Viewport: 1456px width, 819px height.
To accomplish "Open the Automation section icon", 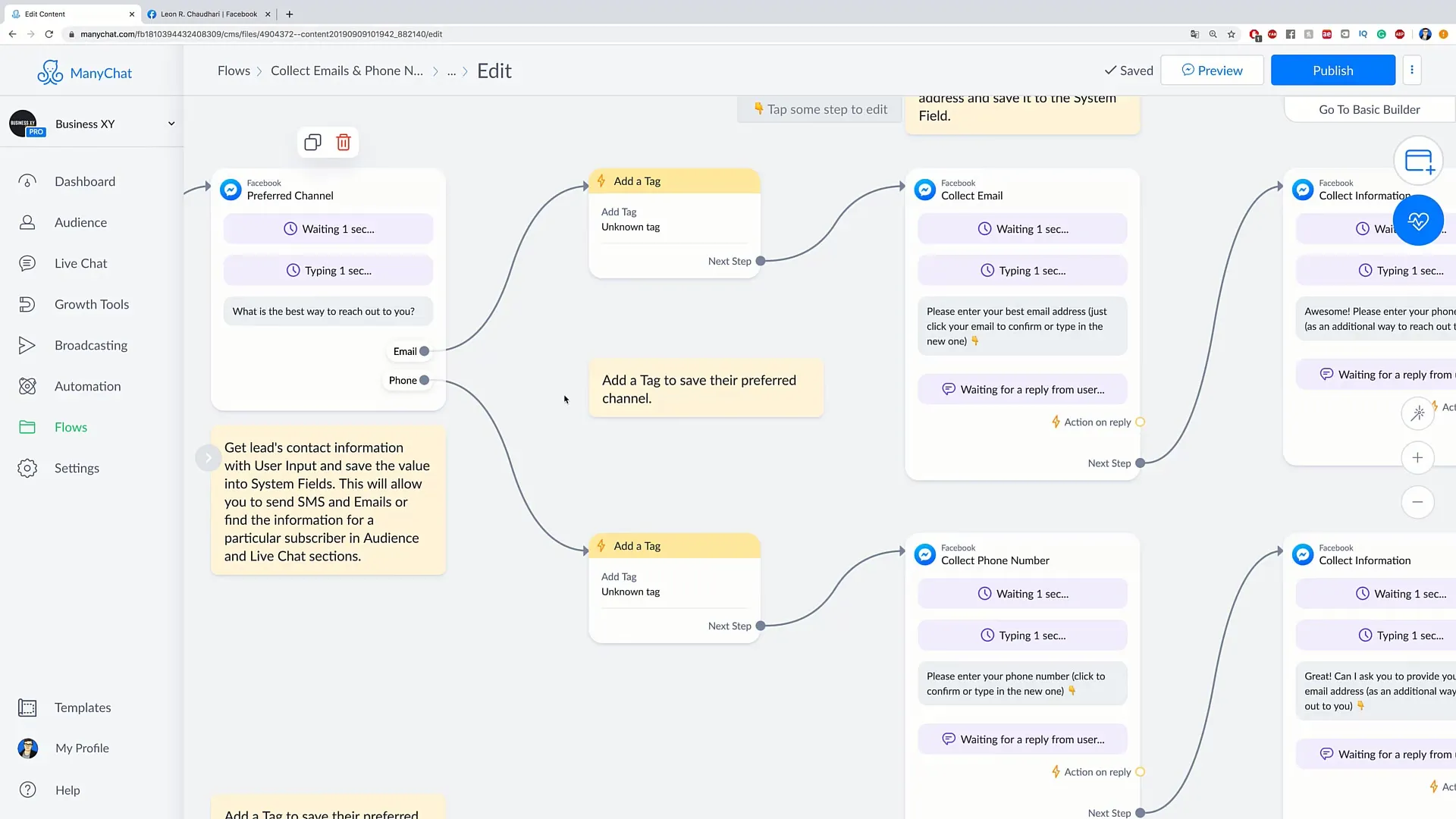I will pos(26,385).
